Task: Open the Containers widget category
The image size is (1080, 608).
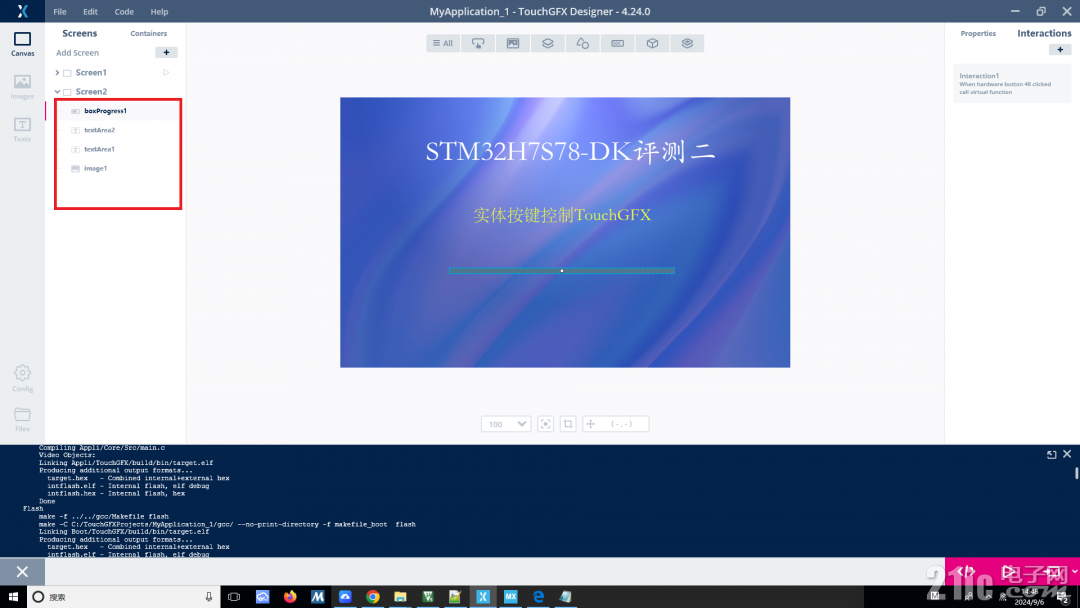Action: (548, 43)
